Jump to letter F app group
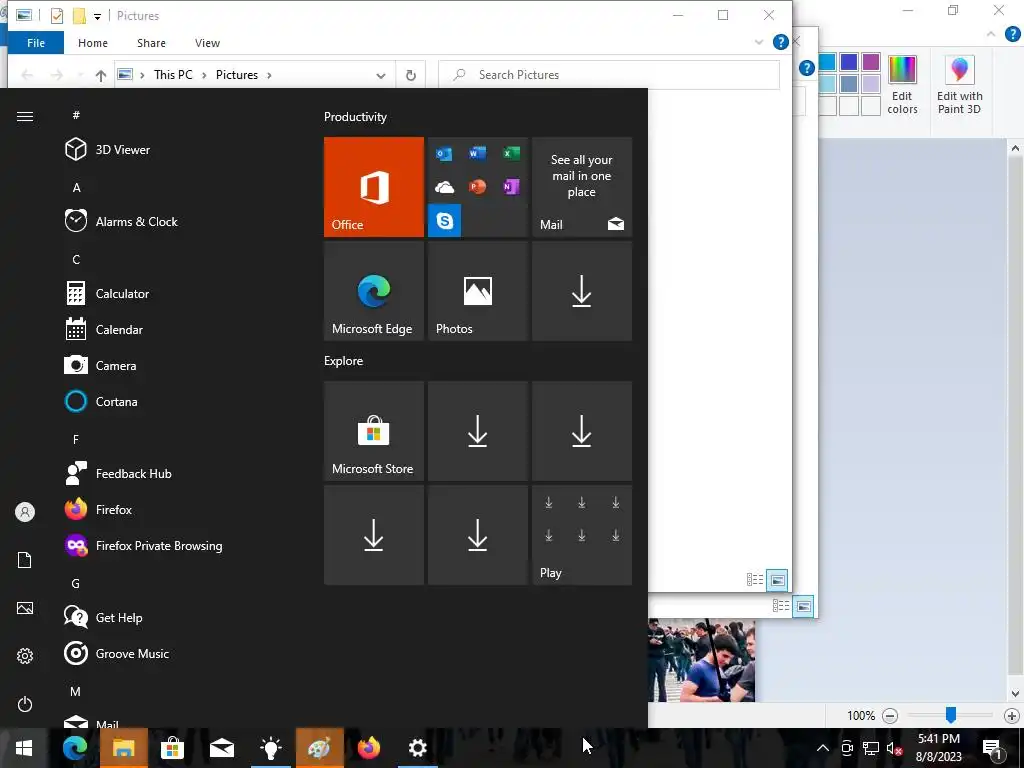This screenshot has height=768, width=1024. pyautogui.click(x=76, y=440)
